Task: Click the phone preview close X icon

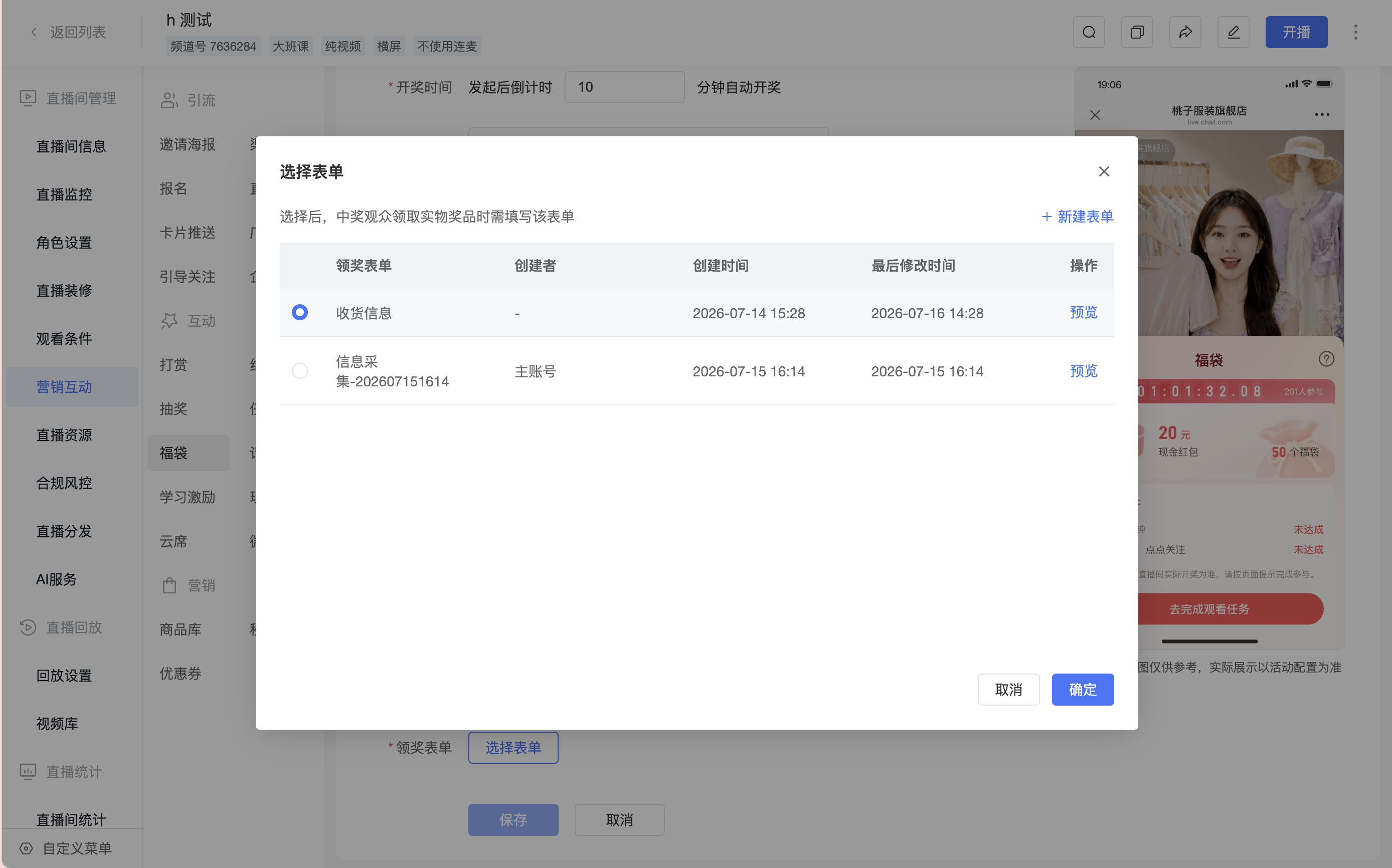Action: pyautogui.click(x=1095, y=115)
